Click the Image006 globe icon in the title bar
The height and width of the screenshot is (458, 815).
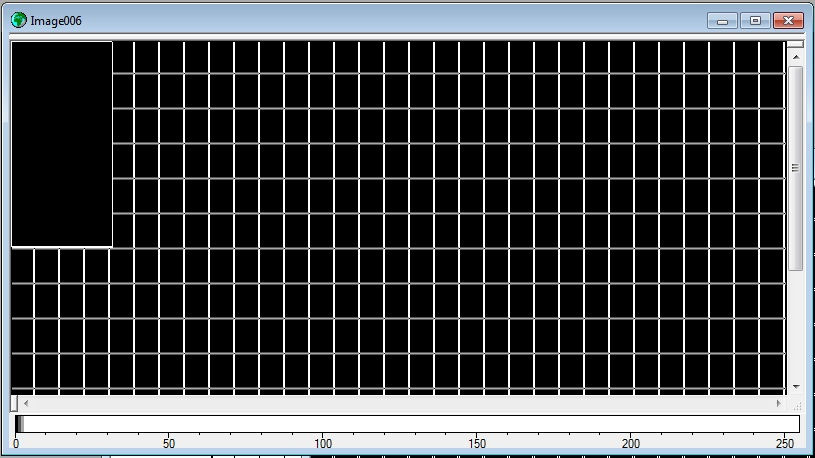point(19,20)
